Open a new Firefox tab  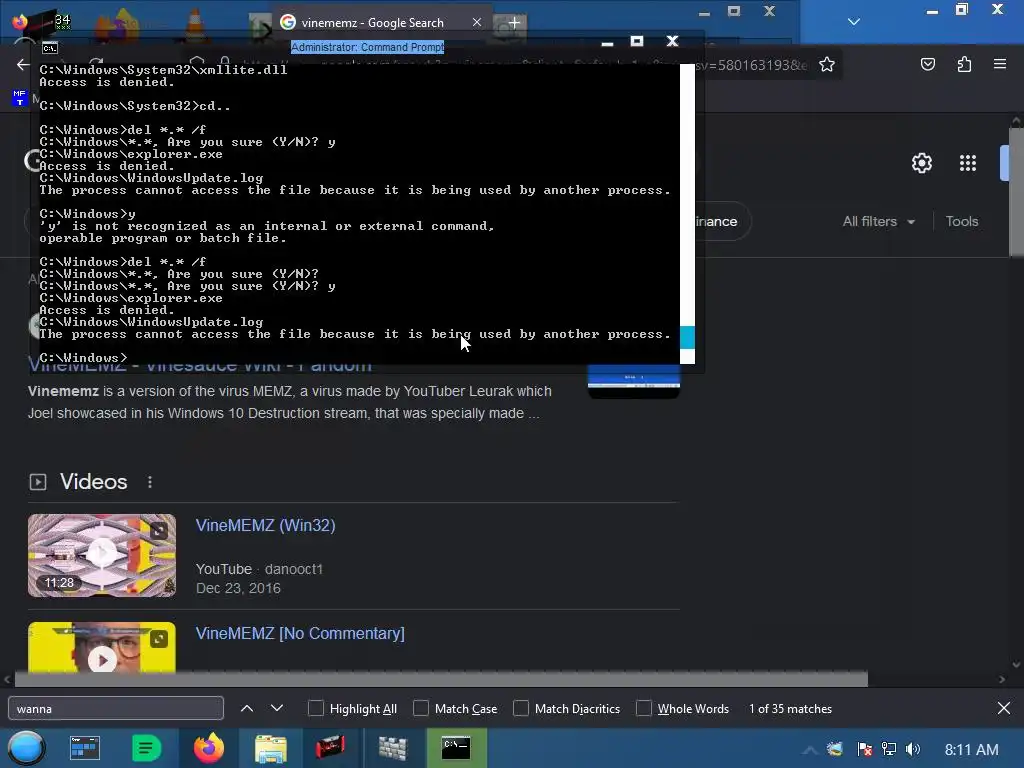tap(514, 23)
